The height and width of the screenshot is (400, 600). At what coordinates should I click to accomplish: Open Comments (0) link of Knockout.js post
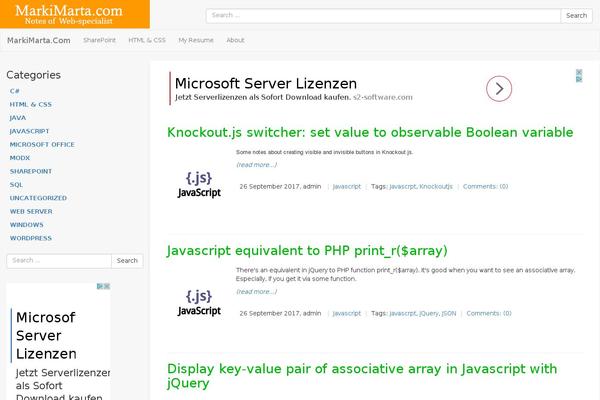pyautogui.click(x=486, y=186)
